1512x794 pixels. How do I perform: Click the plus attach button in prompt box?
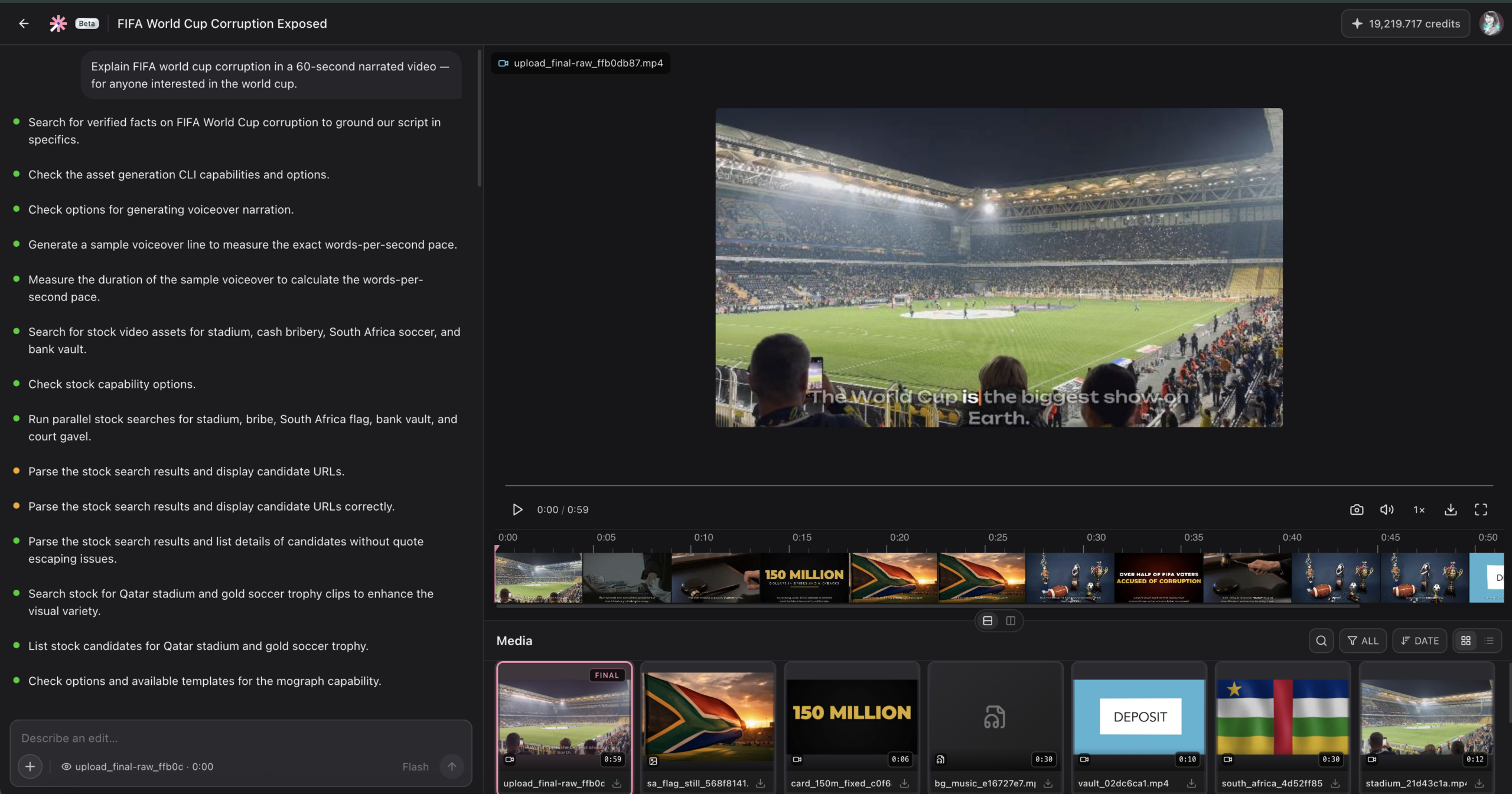coord(30,766)
